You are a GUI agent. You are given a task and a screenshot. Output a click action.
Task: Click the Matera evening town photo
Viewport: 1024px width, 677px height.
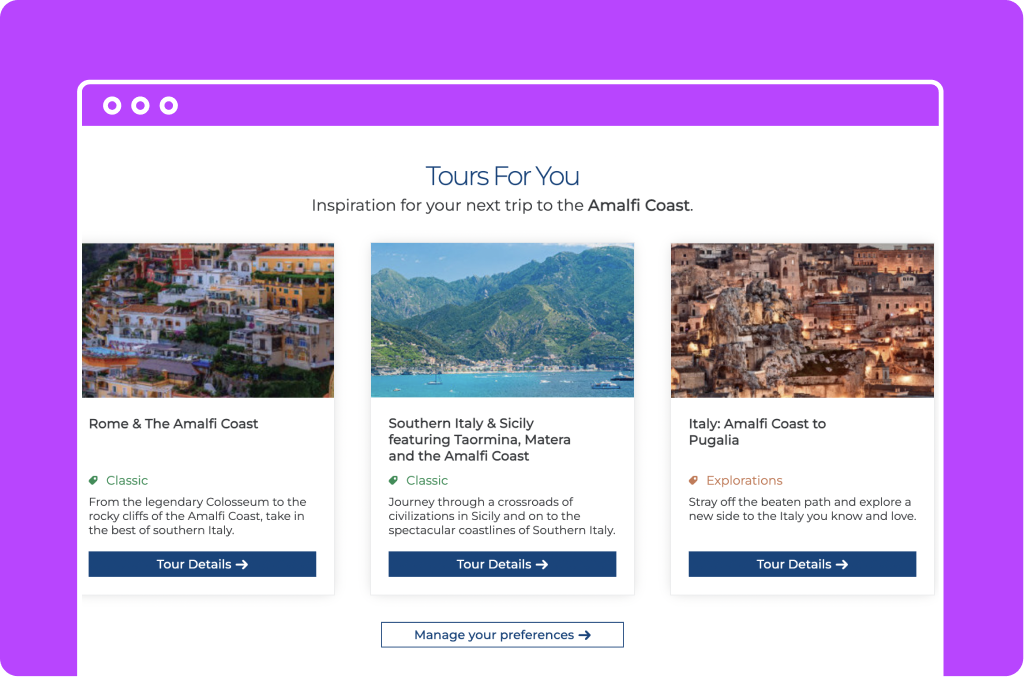pos(802,321)
